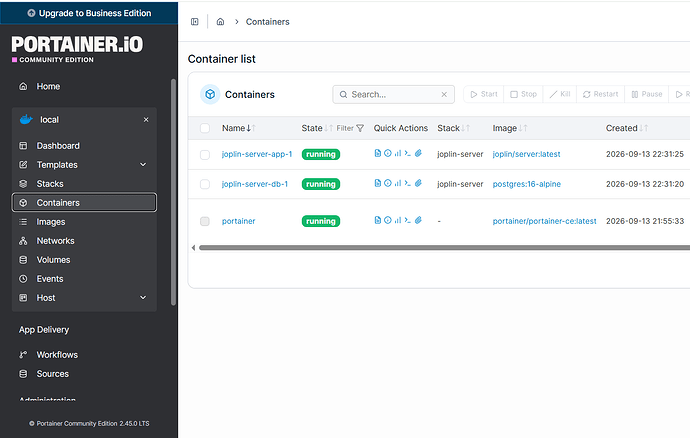Click the sidebar vertical scrollbar

pyautogui.click(x=173, y=192)
